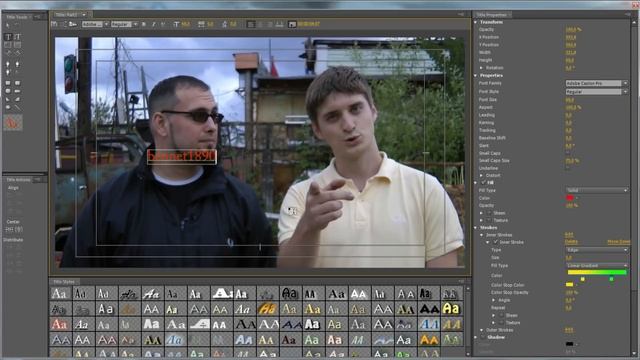Collapse the Properties section
Image resolution: width=640 pixels, height=360 pixels.
coord(476,76)
